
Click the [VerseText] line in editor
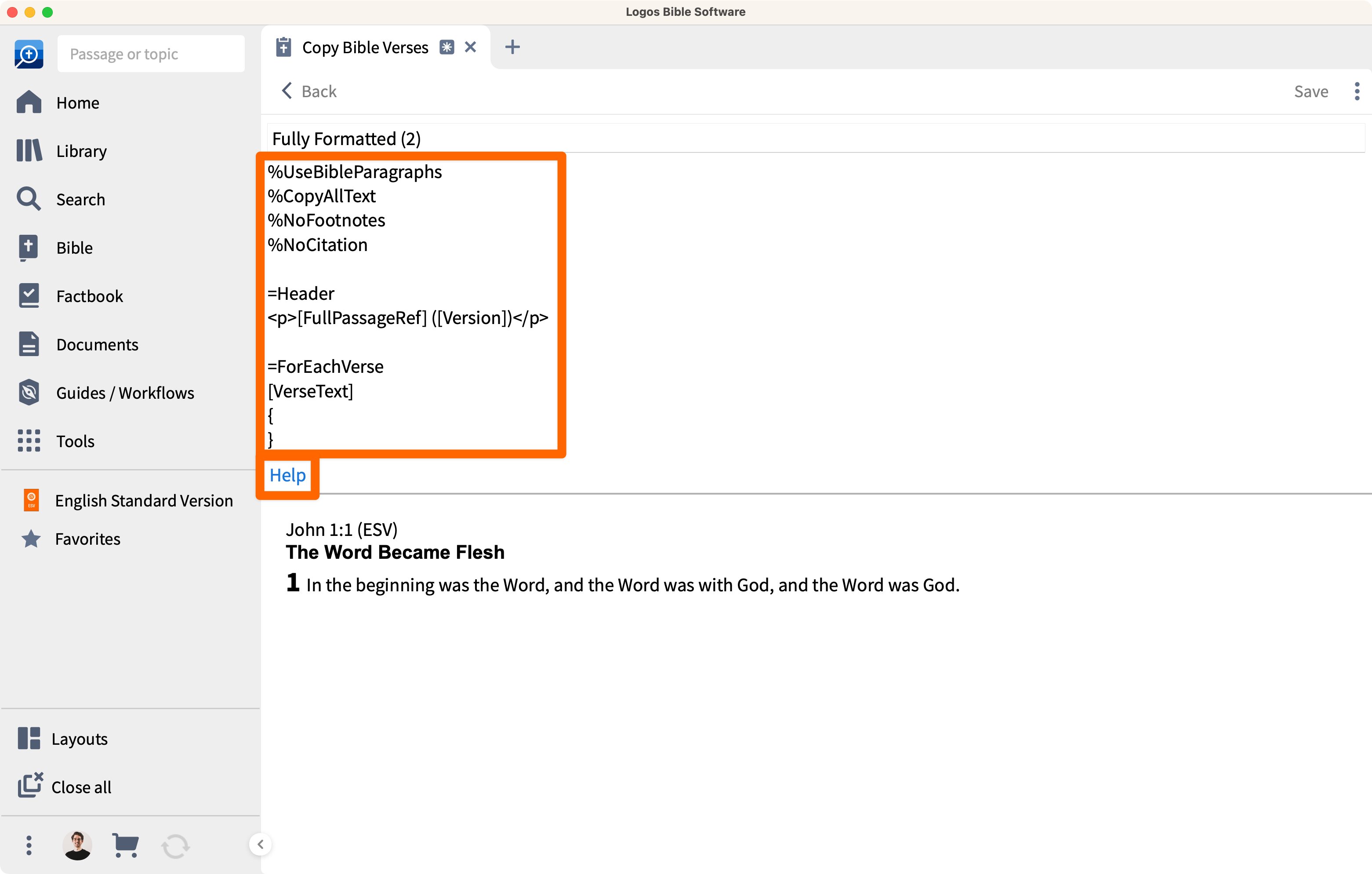point(311,392)
